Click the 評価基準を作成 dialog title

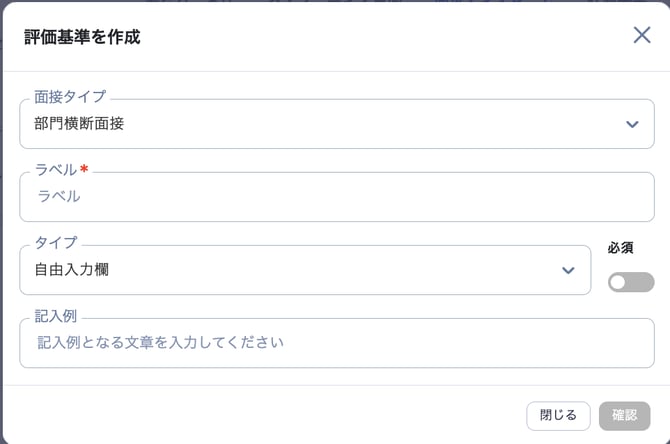[x=82, y=37]
